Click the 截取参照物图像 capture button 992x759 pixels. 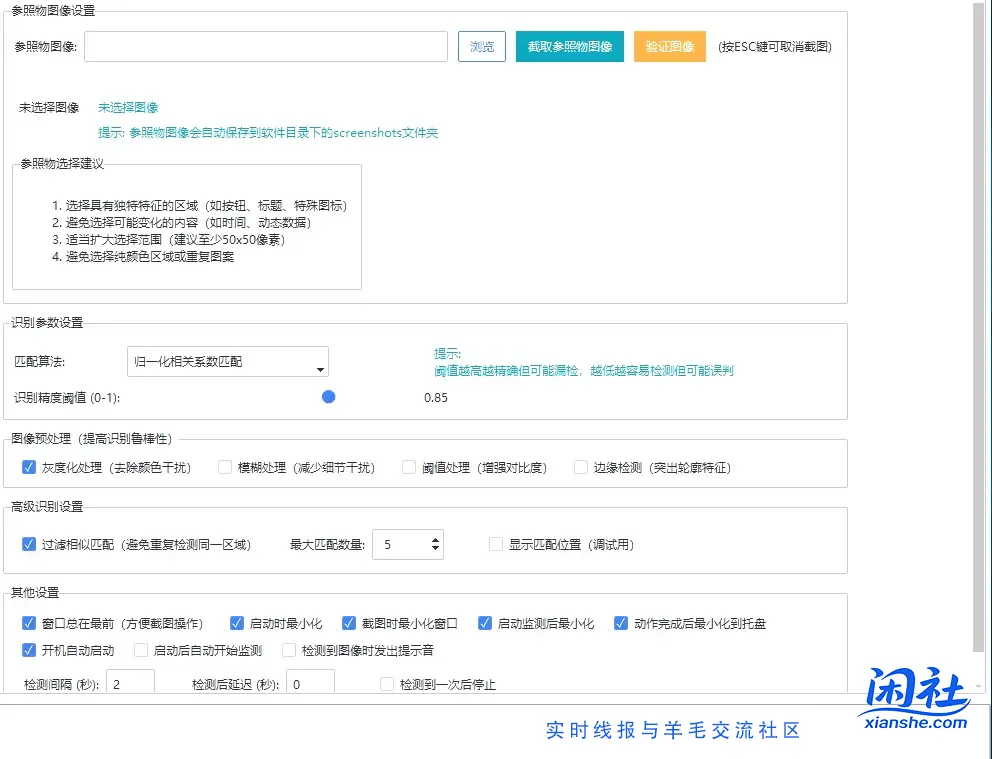[569, 47]
